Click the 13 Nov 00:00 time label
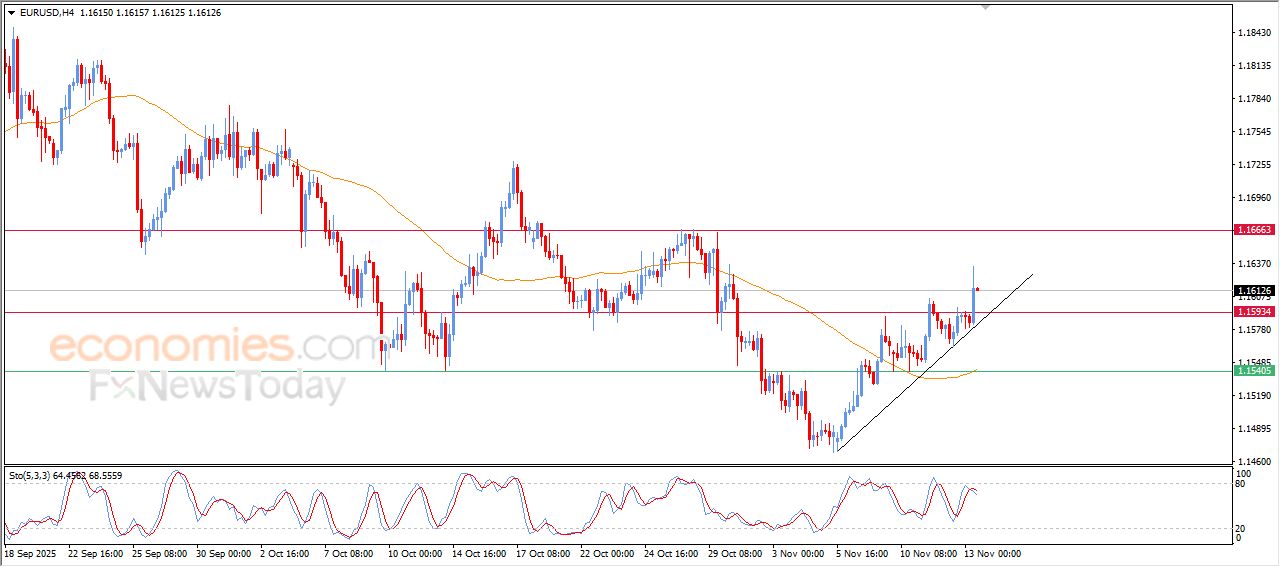The image size is (1280, 567). [x=992, y=553]
